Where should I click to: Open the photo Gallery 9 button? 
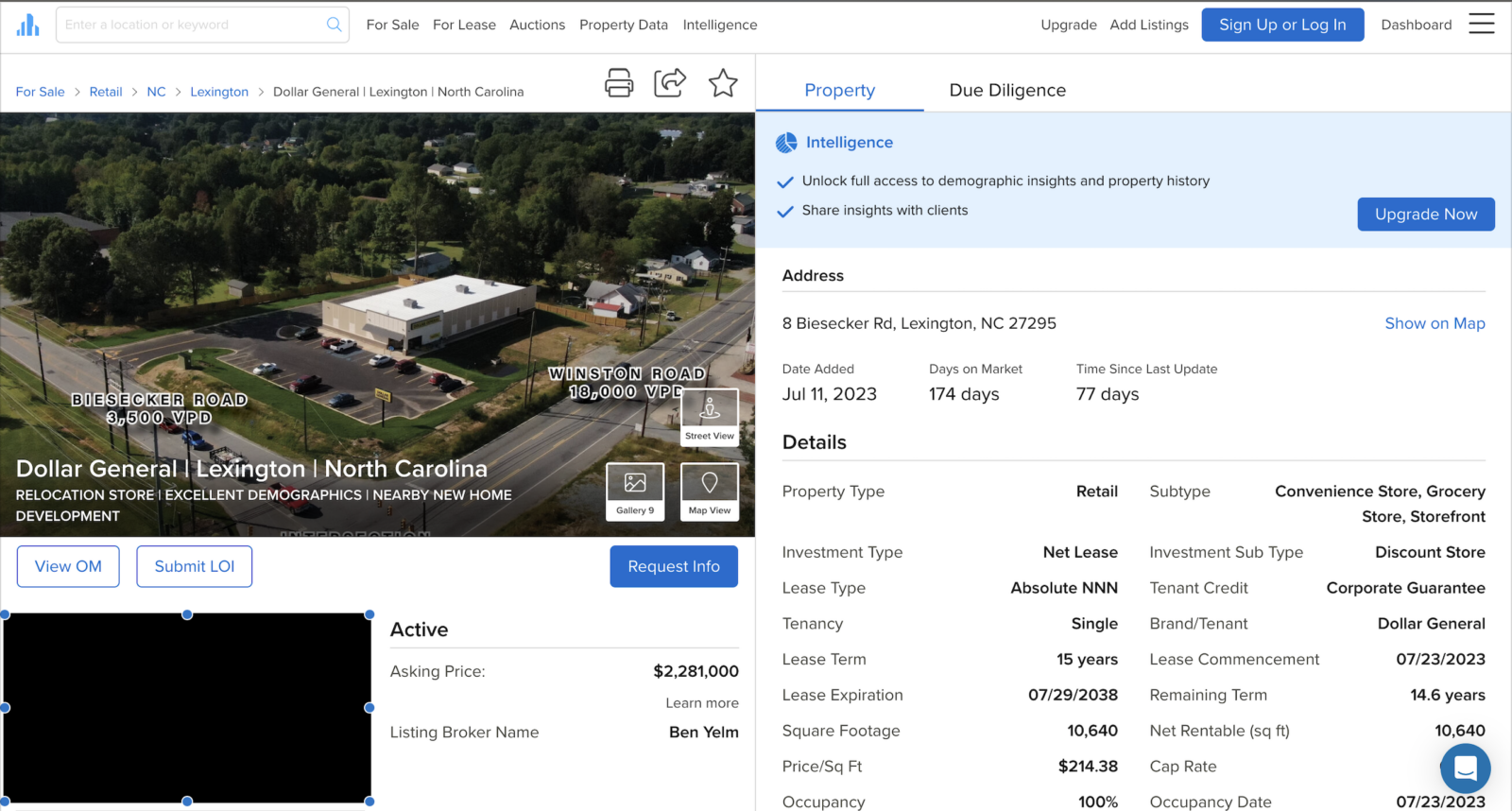(635, 492)
